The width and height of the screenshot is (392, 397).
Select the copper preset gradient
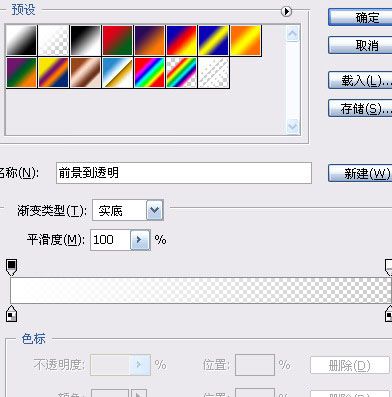tap(85, 72)
